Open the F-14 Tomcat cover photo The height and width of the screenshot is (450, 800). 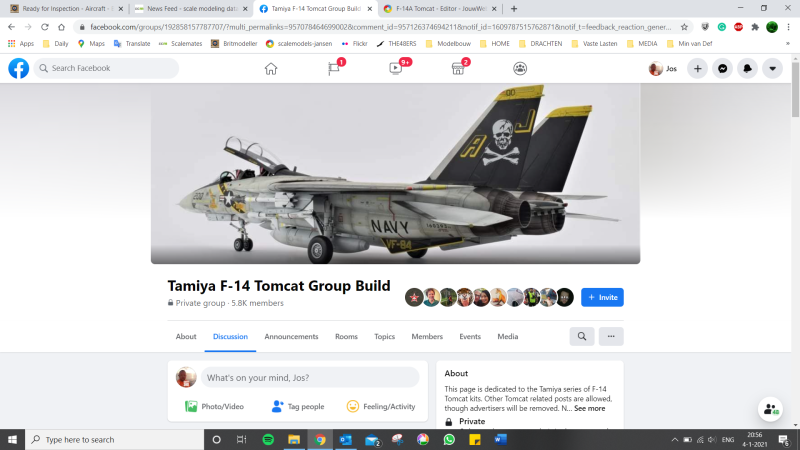tap(395, 173)
